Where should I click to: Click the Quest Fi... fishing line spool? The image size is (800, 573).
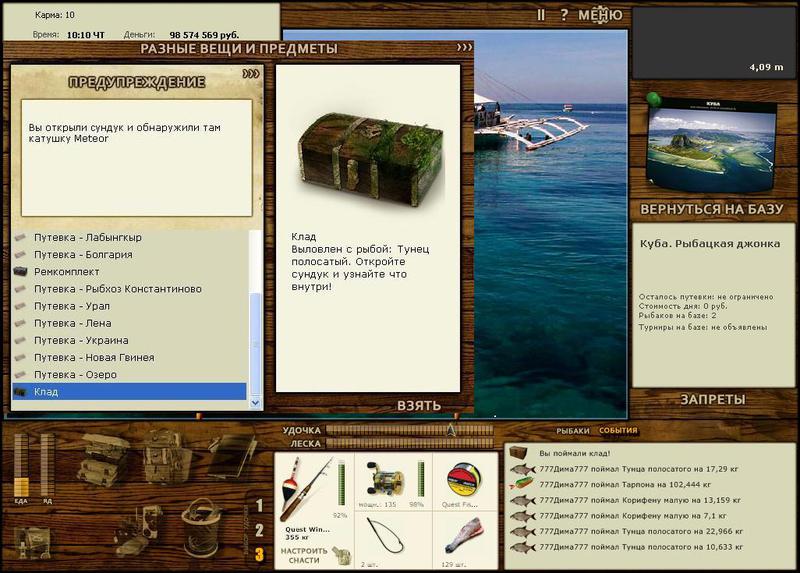[463, 481]
